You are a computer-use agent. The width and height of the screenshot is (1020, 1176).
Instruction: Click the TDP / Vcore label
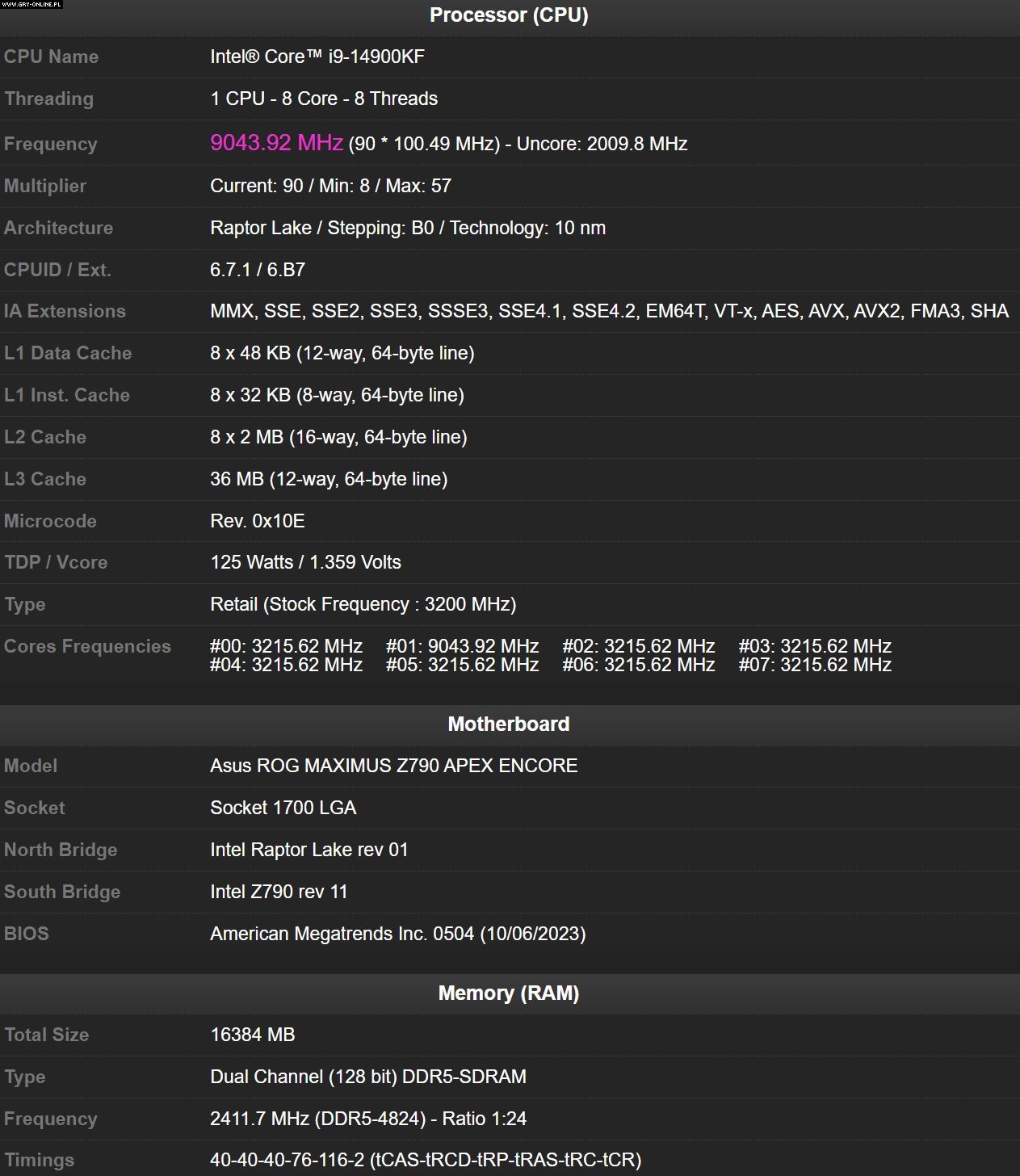[56, 562]
